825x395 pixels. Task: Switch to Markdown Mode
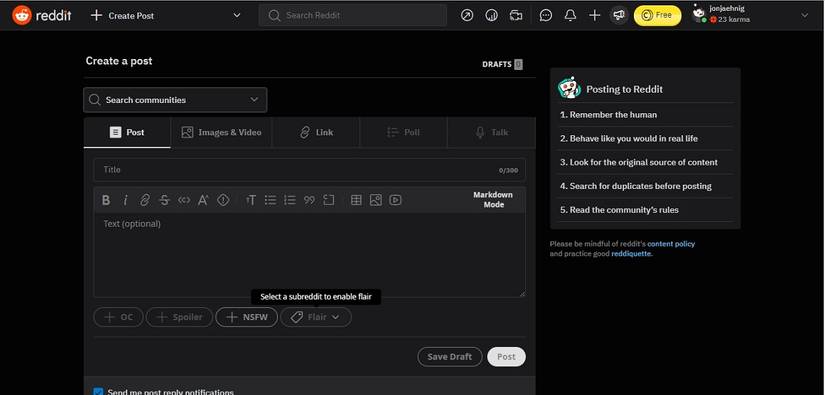[493, 199]
